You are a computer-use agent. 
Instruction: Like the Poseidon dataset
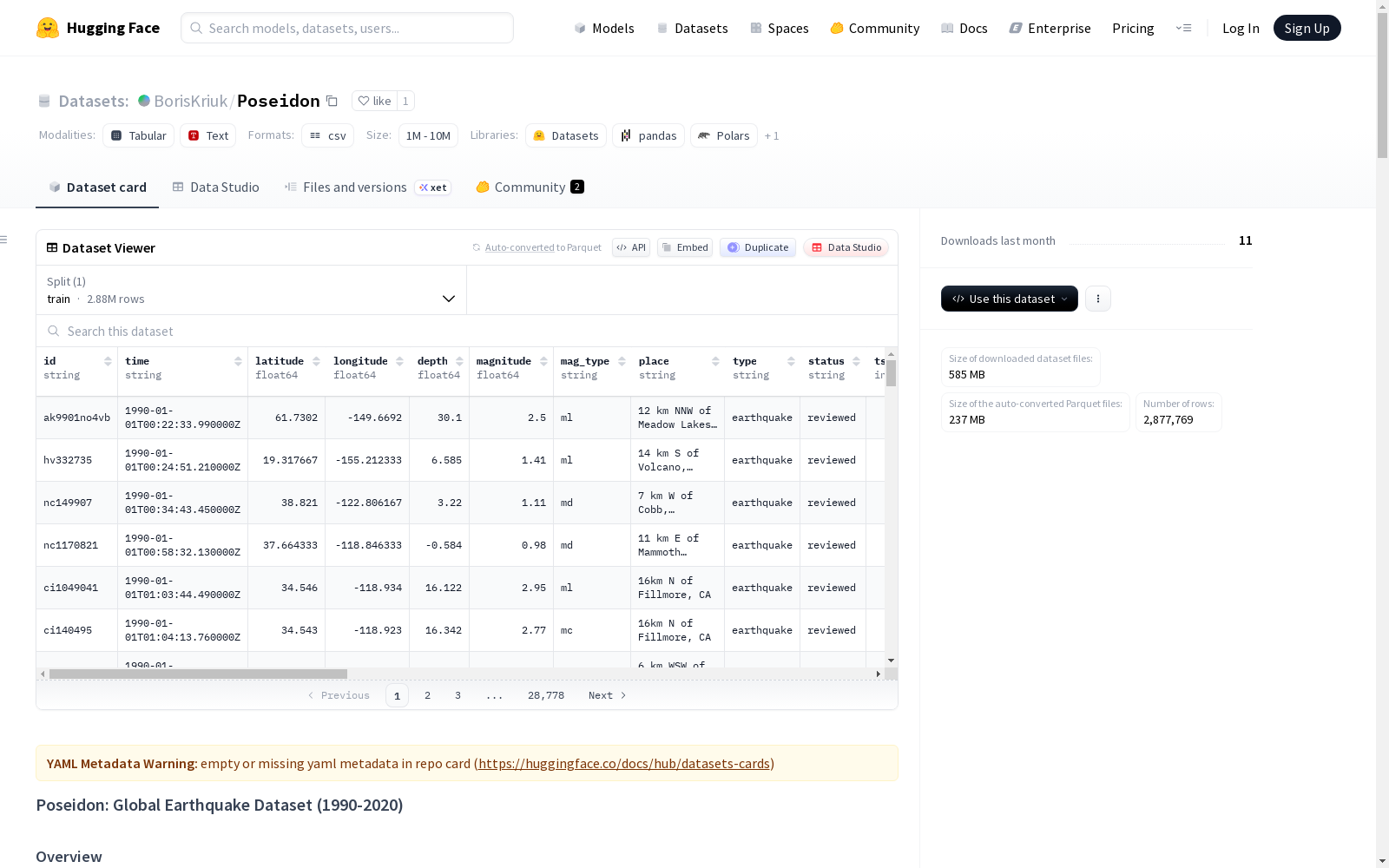[x=374, y=101]
